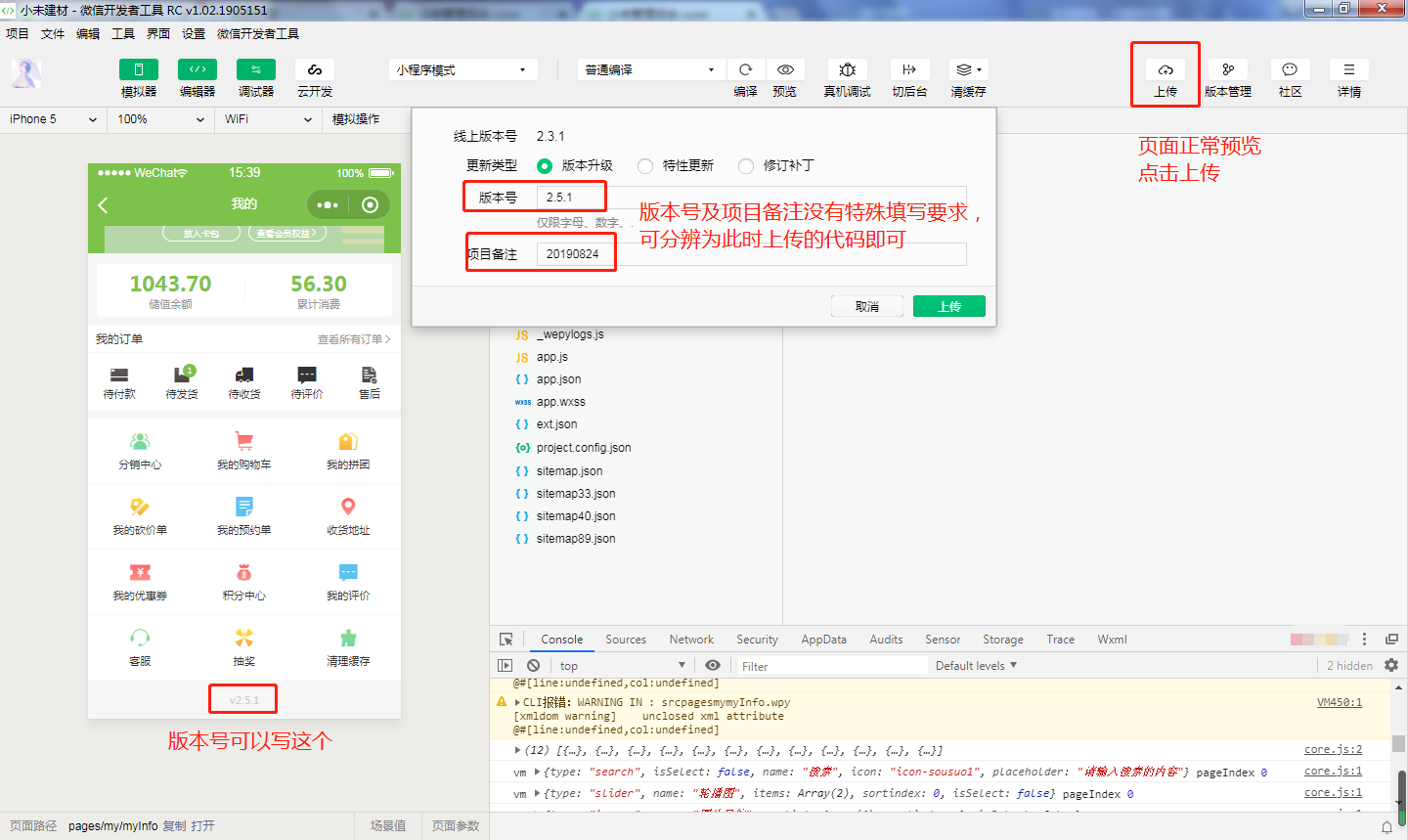The image size is (1408, 840).
Task: Open the Community (社区) icon
Action: point(1290,69)
